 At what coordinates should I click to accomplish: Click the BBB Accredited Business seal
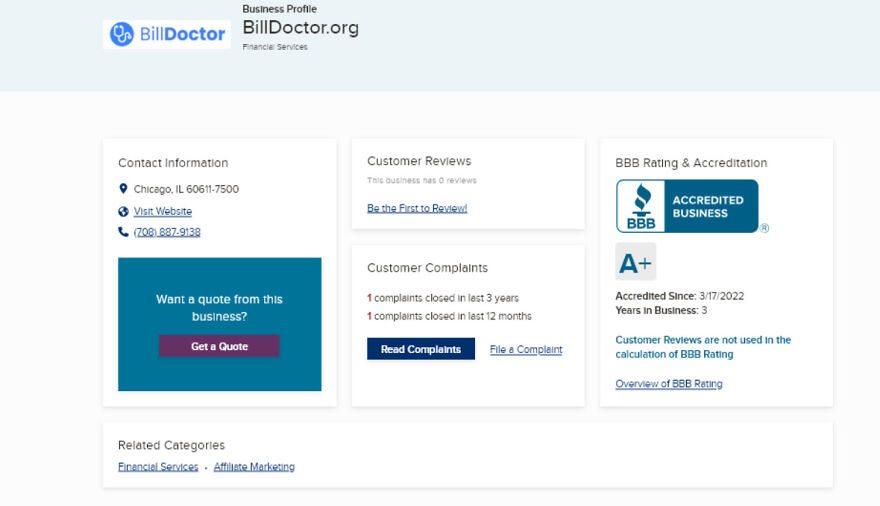[x=687, y=206]
